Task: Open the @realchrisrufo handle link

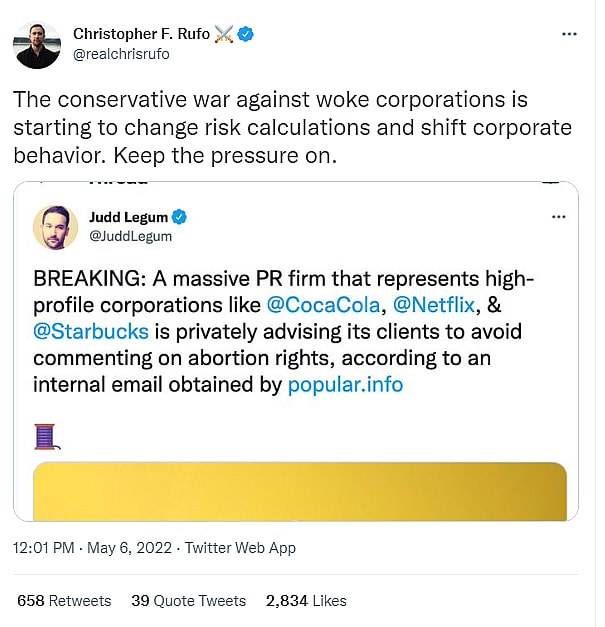Action: click(121, 54)
